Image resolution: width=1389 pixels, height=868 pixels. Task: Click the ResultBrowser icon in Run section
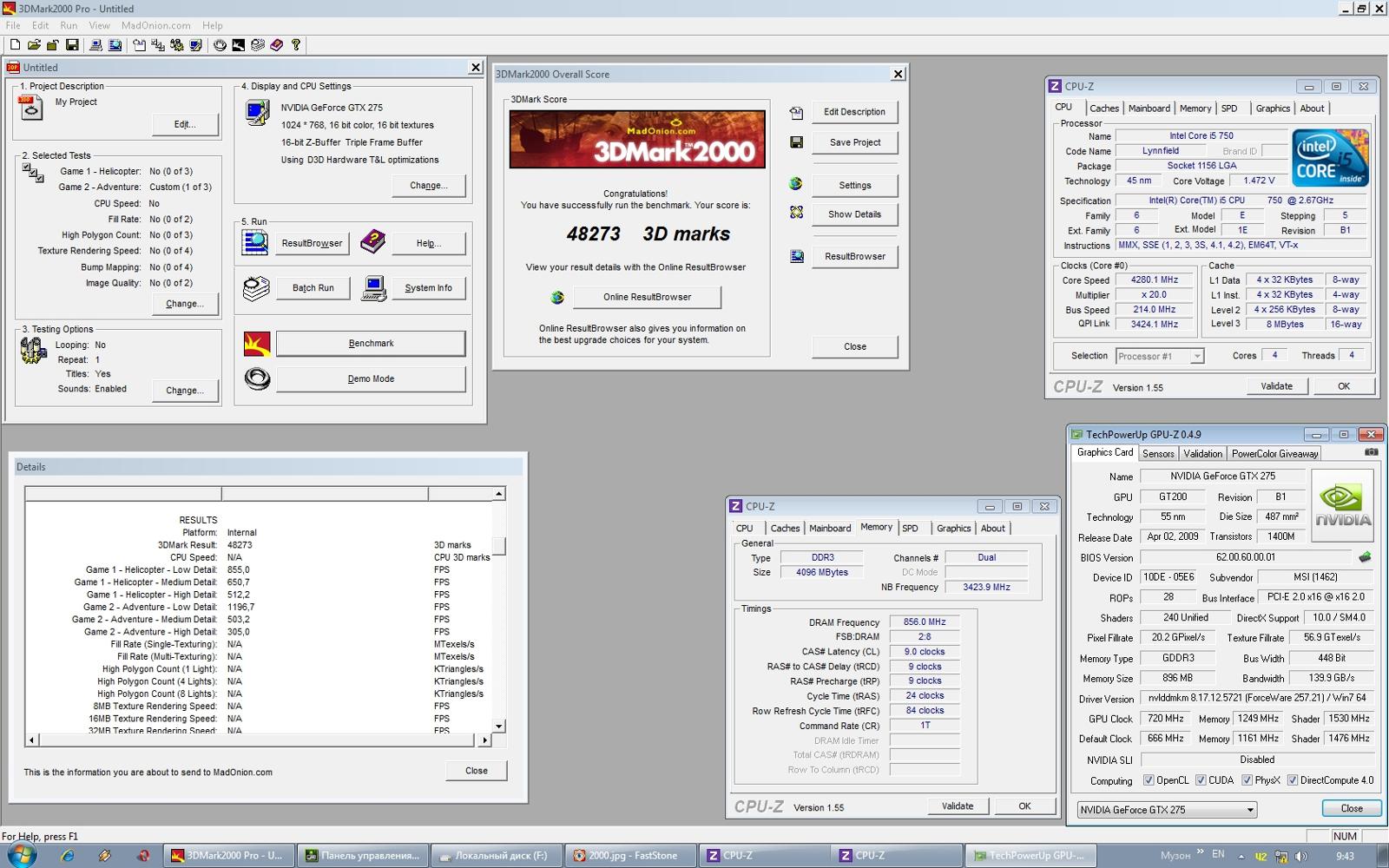click(255, 243)
